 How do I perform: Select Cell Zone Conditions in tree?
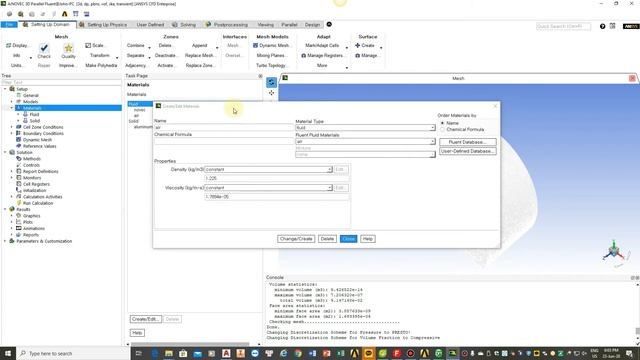pos(43,127)
